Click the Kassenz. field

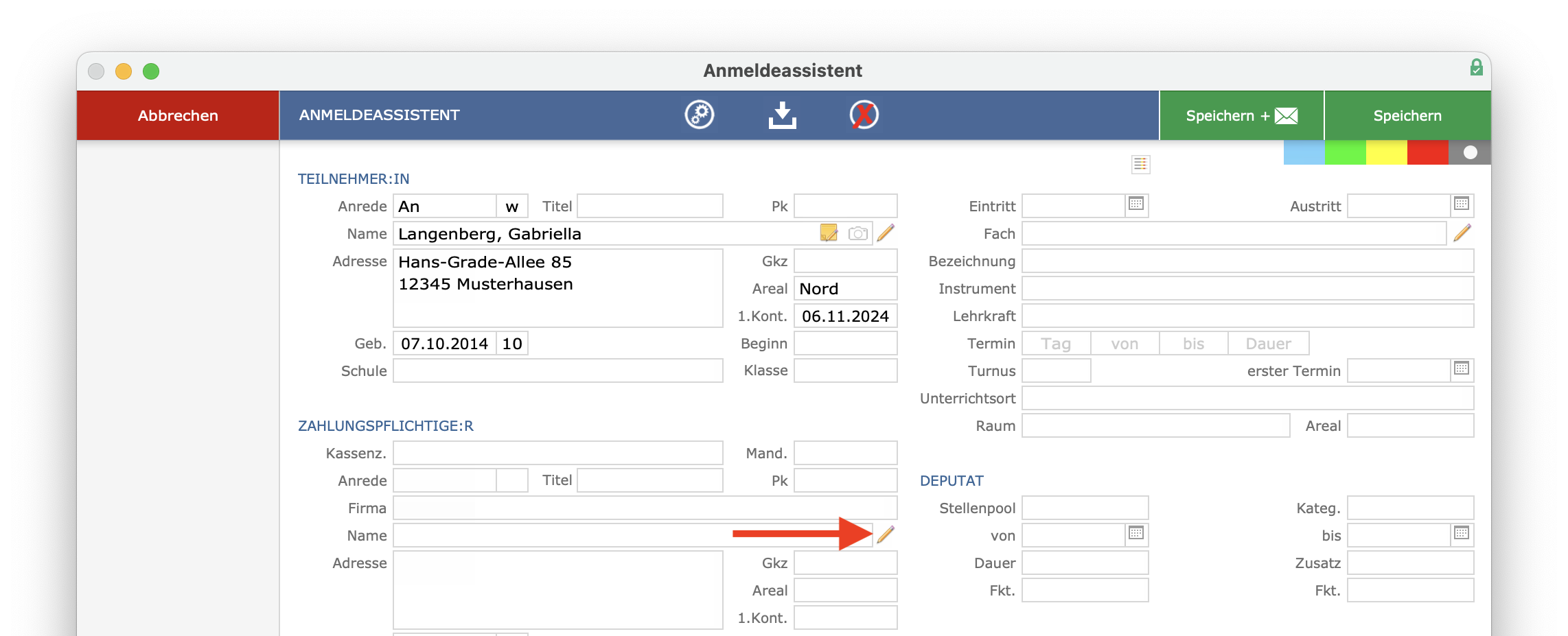pos(557,453)
